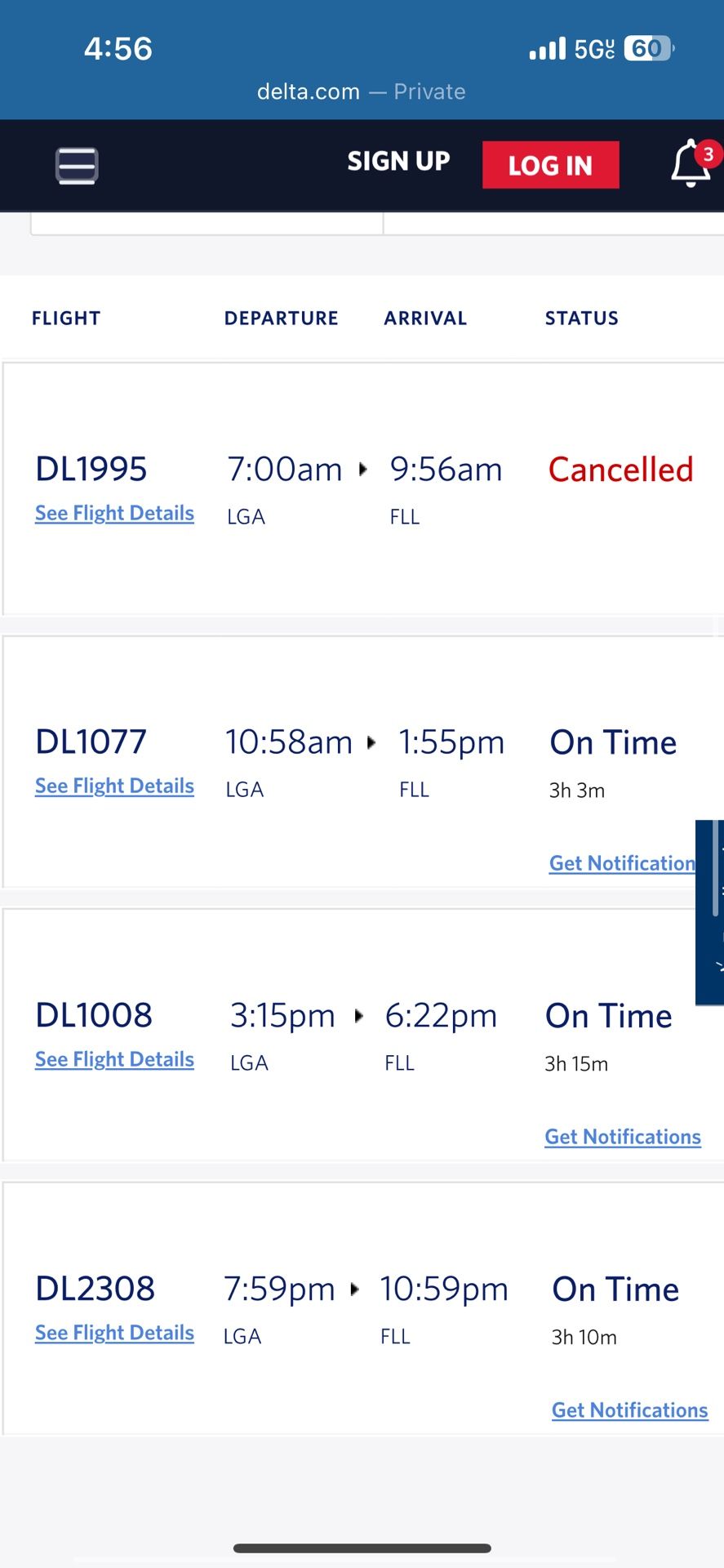Tap the cellular signal bars icon
724x1568 pixels.
(547, 49)
